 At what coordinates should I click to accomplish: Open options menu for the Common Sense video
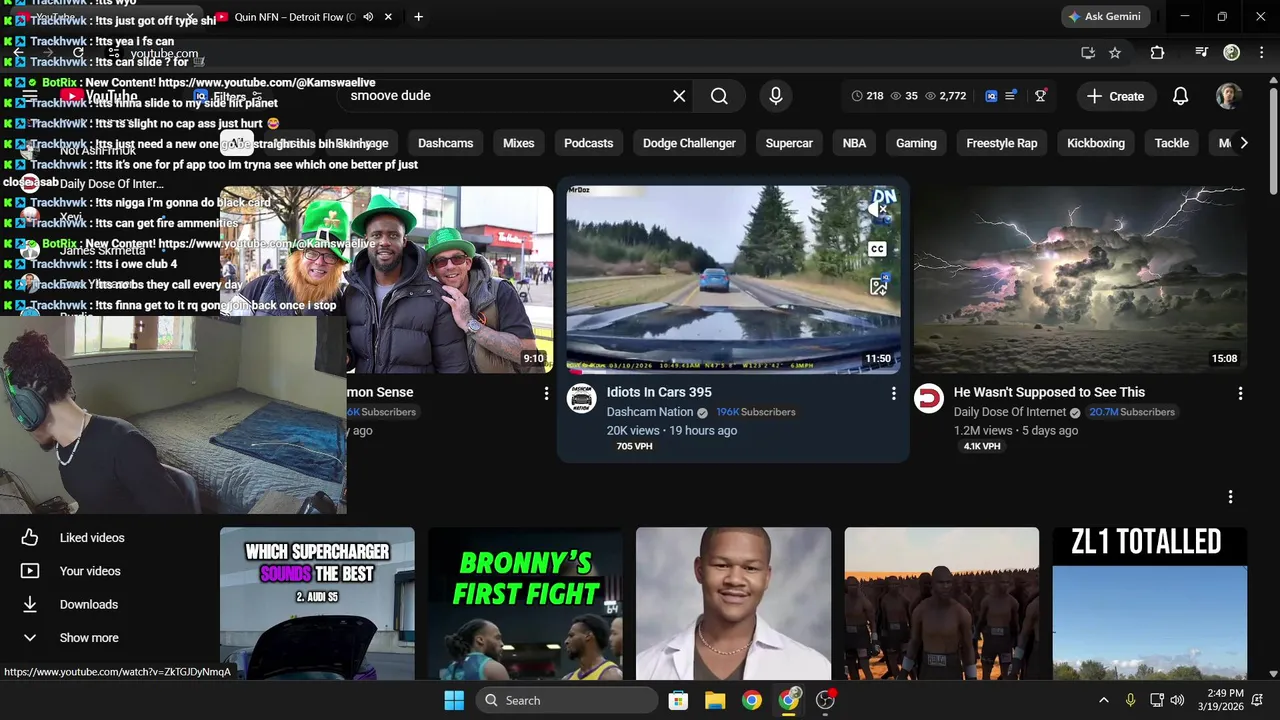click(x=546, y=394)
